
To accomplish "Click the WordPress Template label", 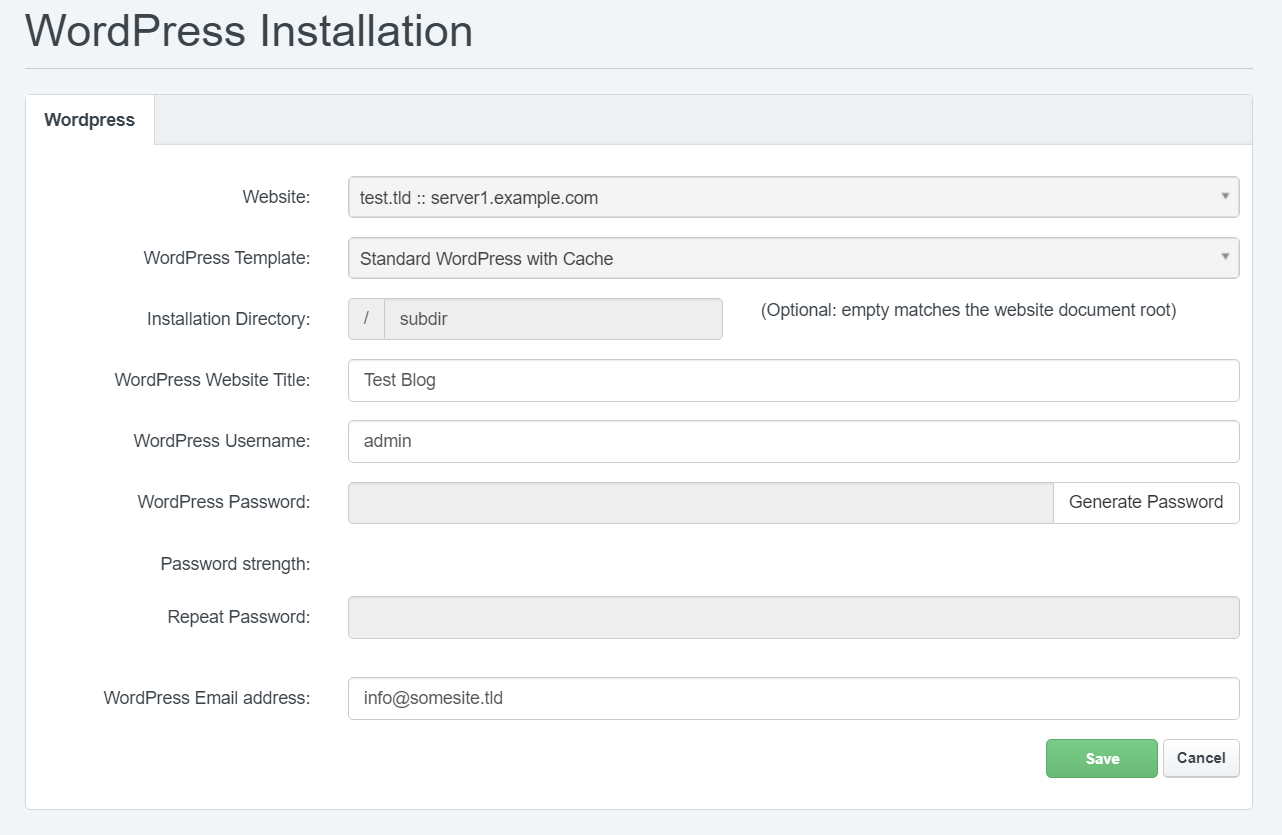I will click(x=227, y=258).
